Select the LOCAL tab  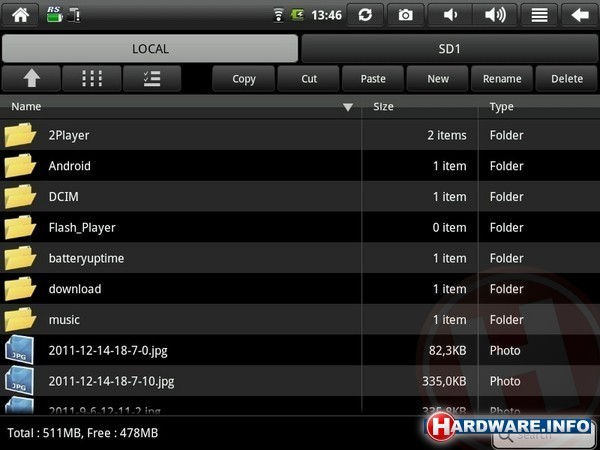coord(150,48)
